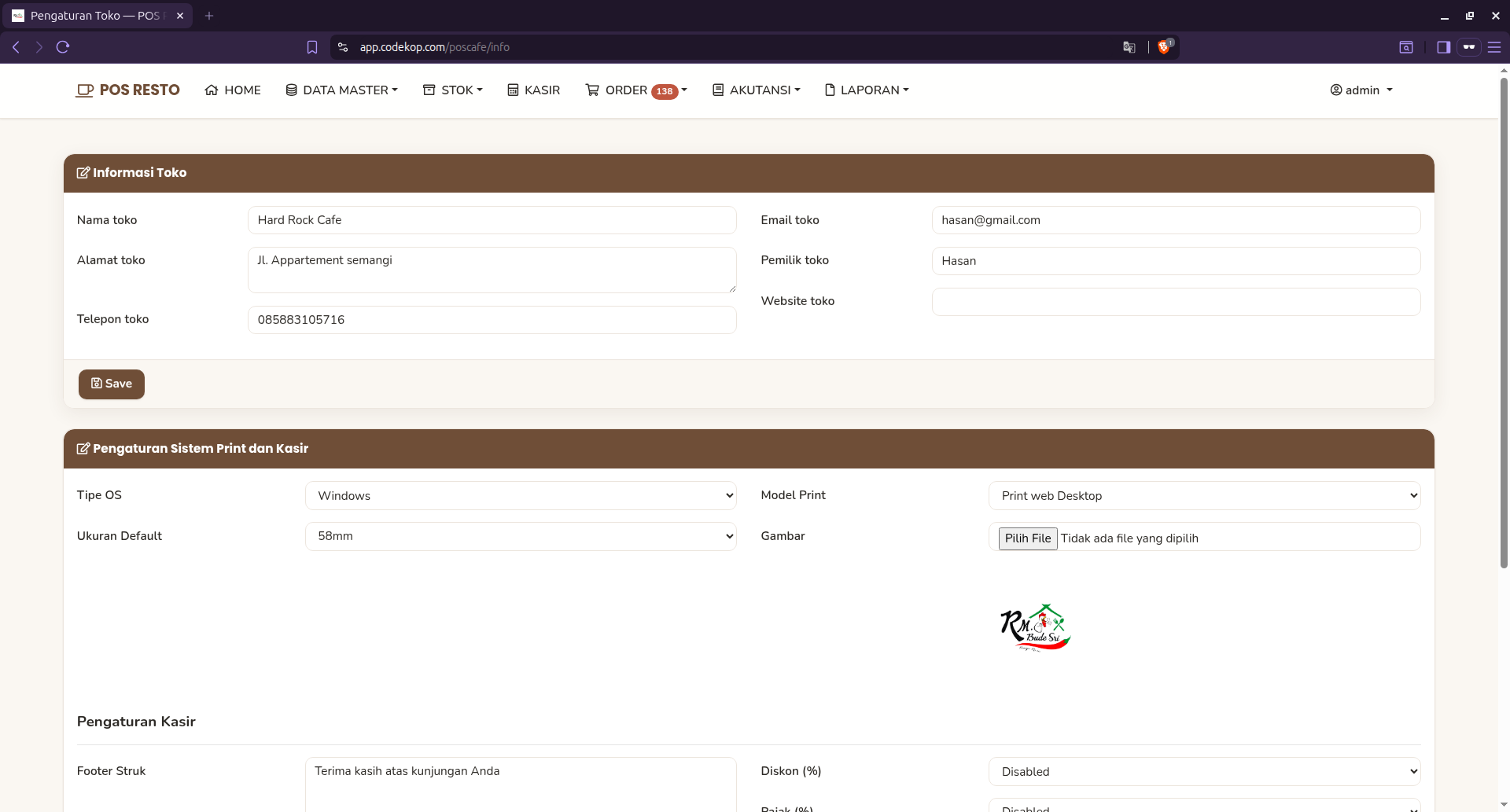Reload the page

click(63, 47)
